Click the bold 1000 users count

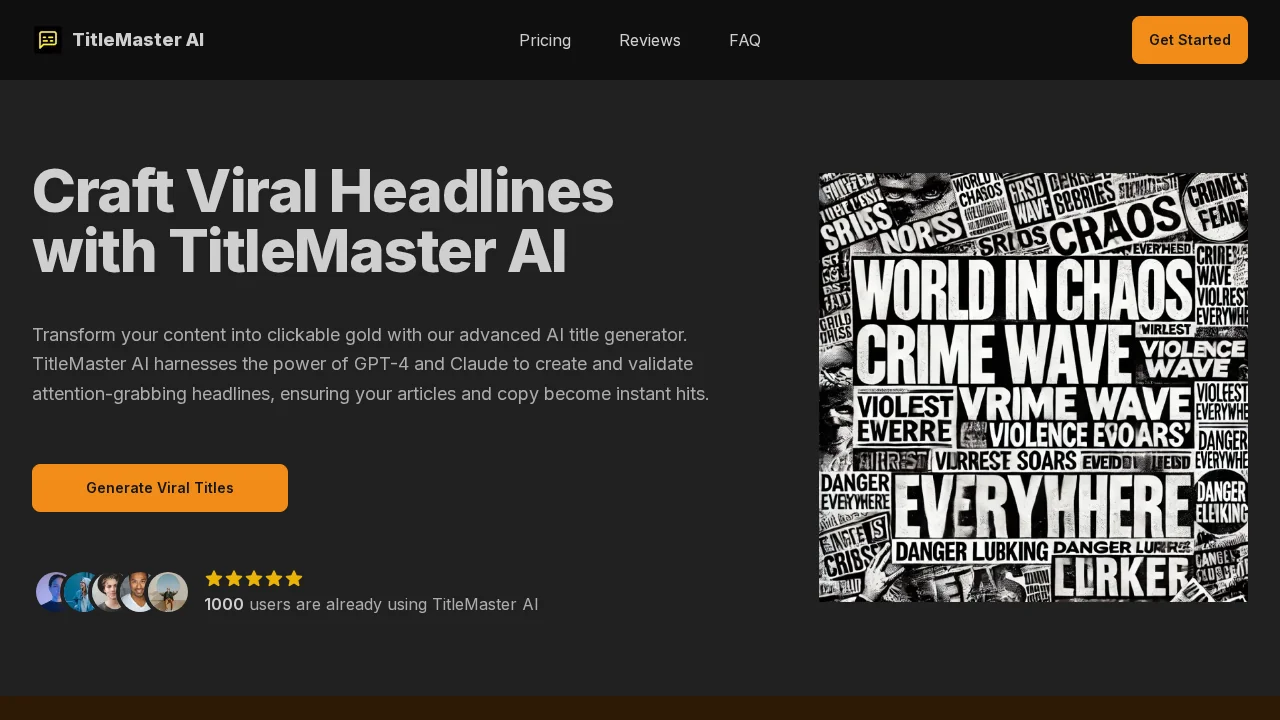coord(224,604)
